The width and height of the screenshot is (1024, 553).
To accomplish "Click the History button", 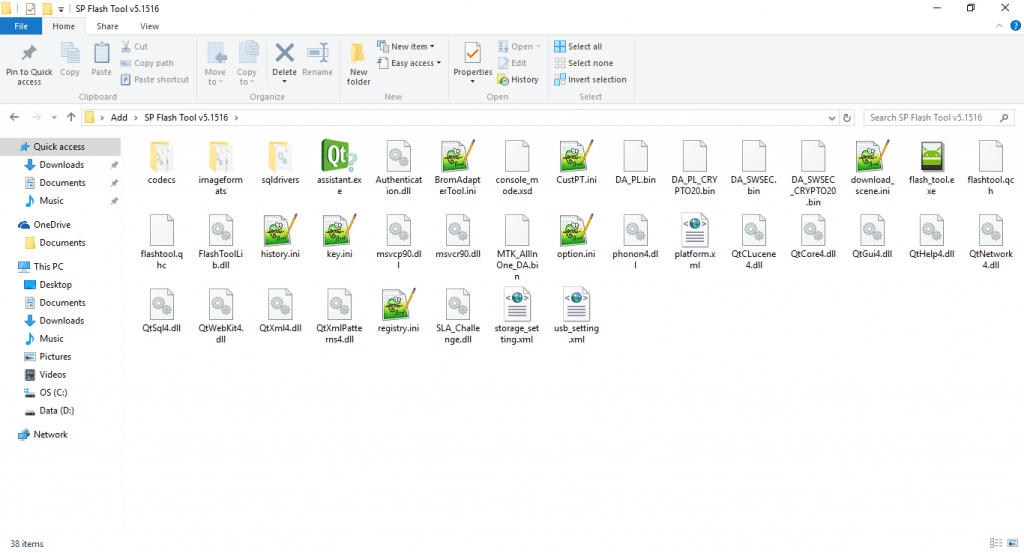I will pos(518,79).
